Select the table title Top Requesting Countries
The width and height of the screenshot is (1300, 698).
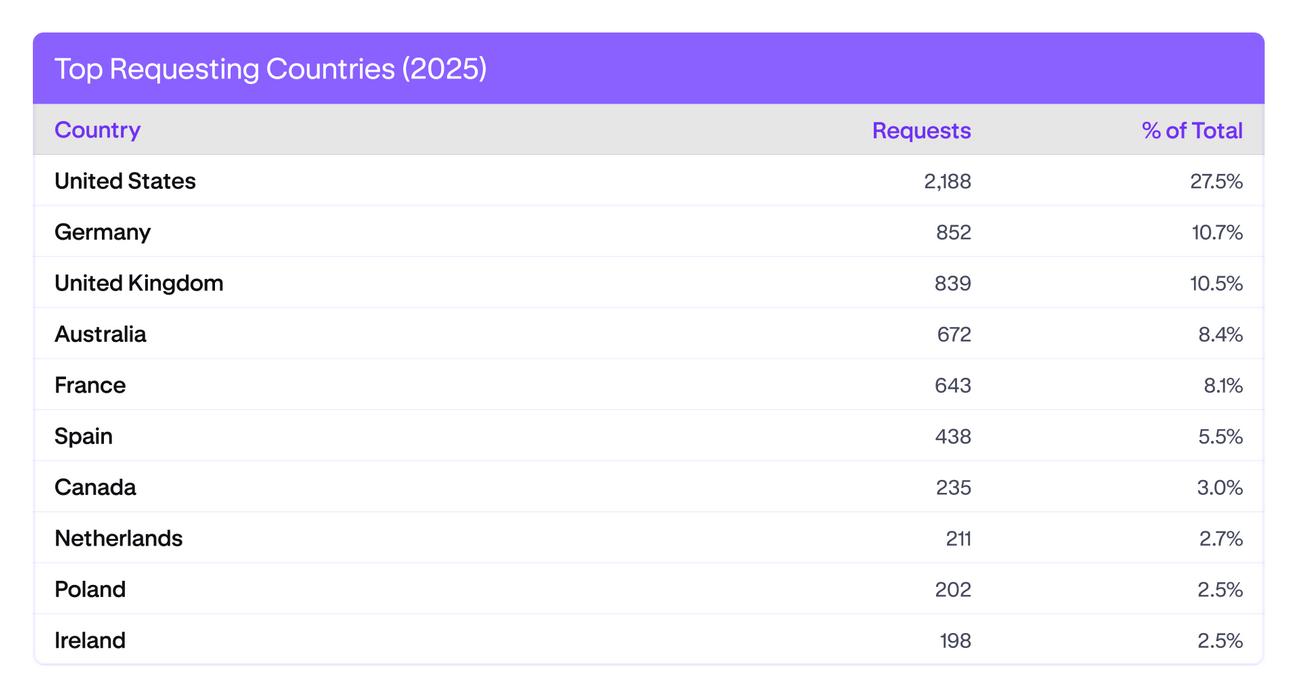pos(270,69)
